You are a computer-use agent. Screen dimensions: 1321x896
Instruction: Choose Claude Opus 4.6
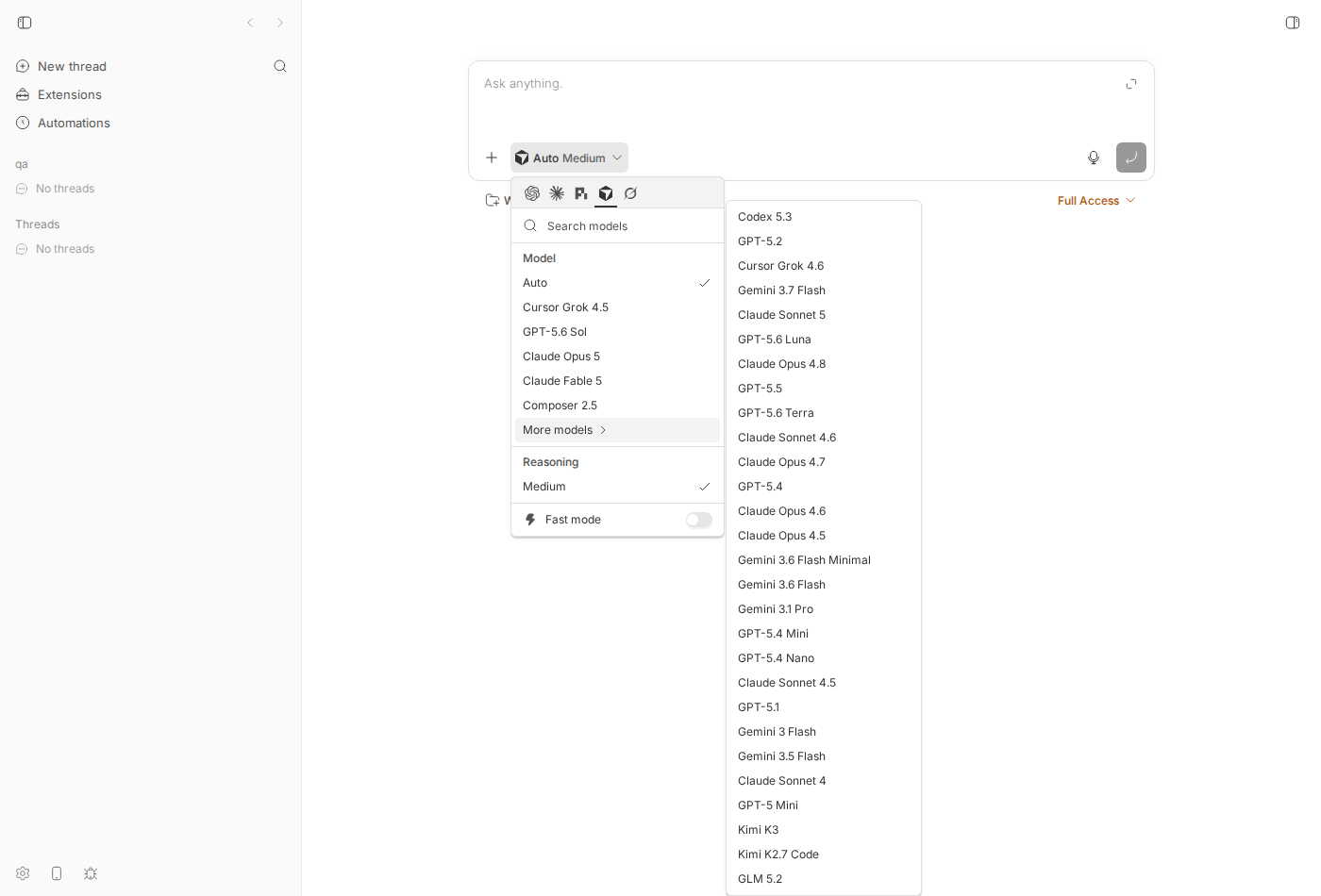(824, 511)
